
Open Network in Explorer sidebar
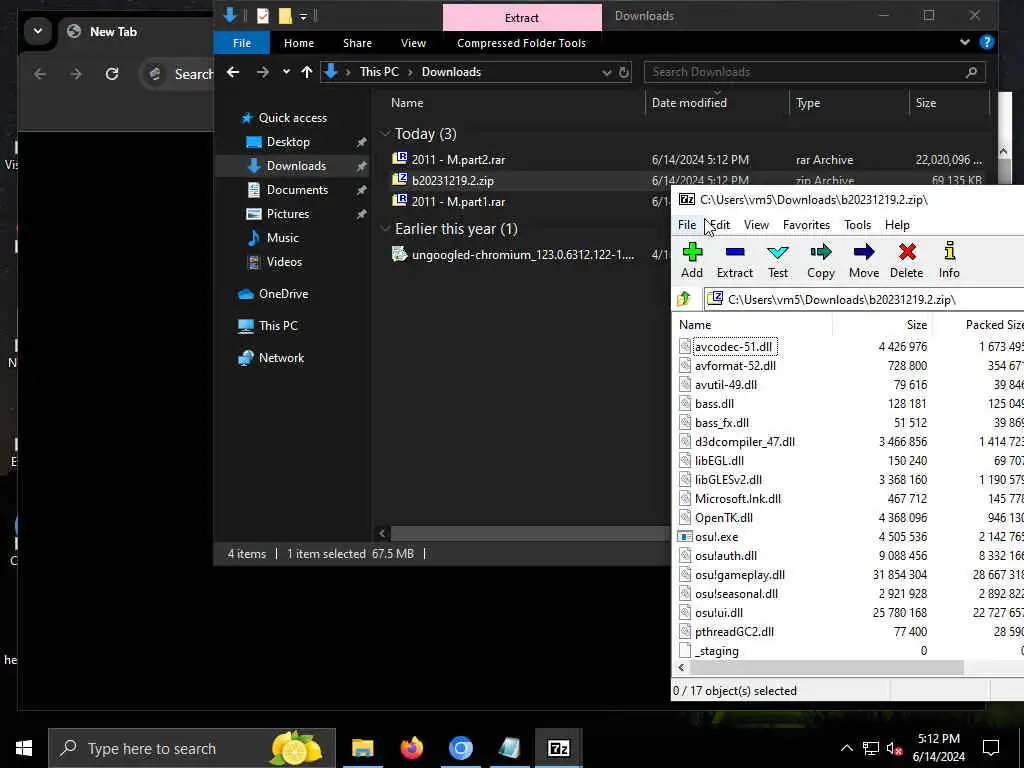pyautogui.click(x=281, y=358)
